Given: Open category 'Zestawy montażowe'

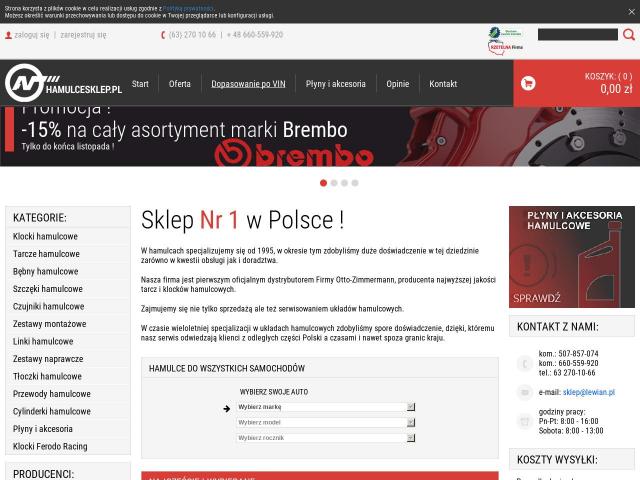Looking at the screenshot, I should [49, 324].
